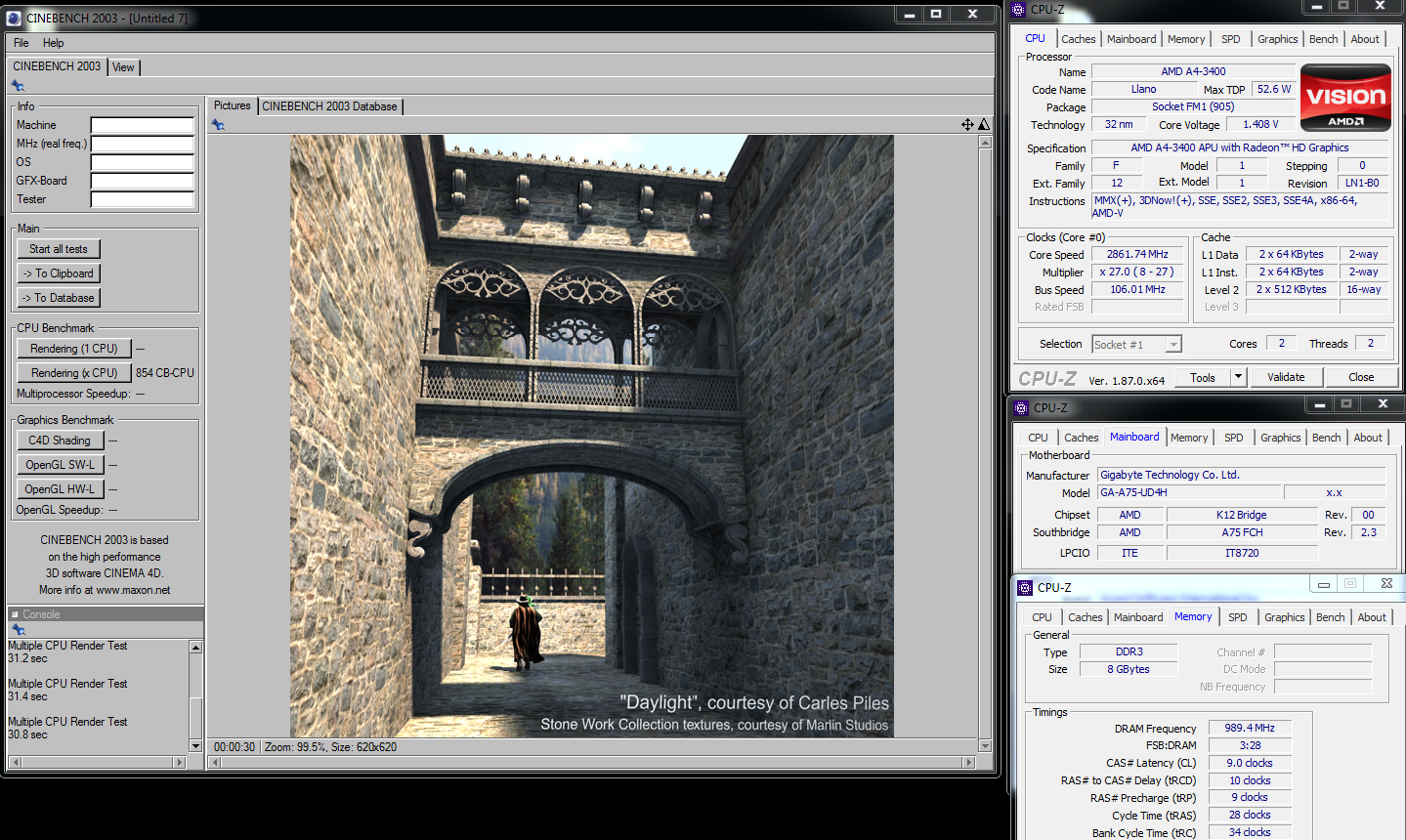Run the OpenGL HW-L benchmark

[x=60, y=489]
